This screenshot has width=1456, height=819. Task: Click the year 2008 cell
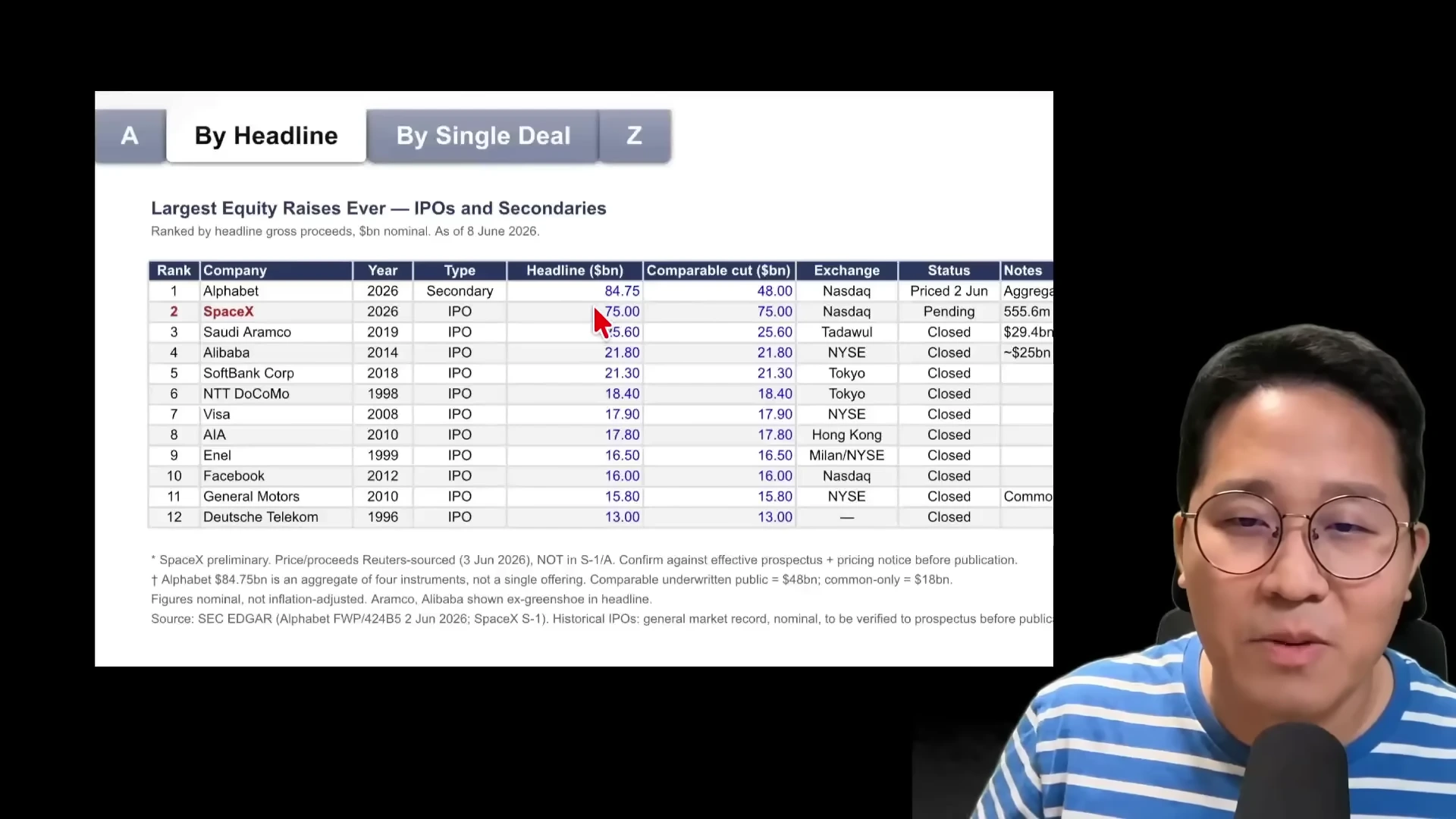383,414
